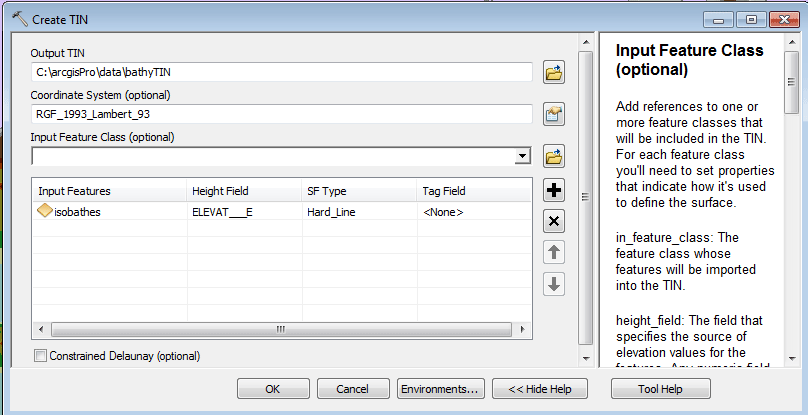Click the Cancel button
The height and width of the screenshot is (415, 808).
click(x=352, y=389)
